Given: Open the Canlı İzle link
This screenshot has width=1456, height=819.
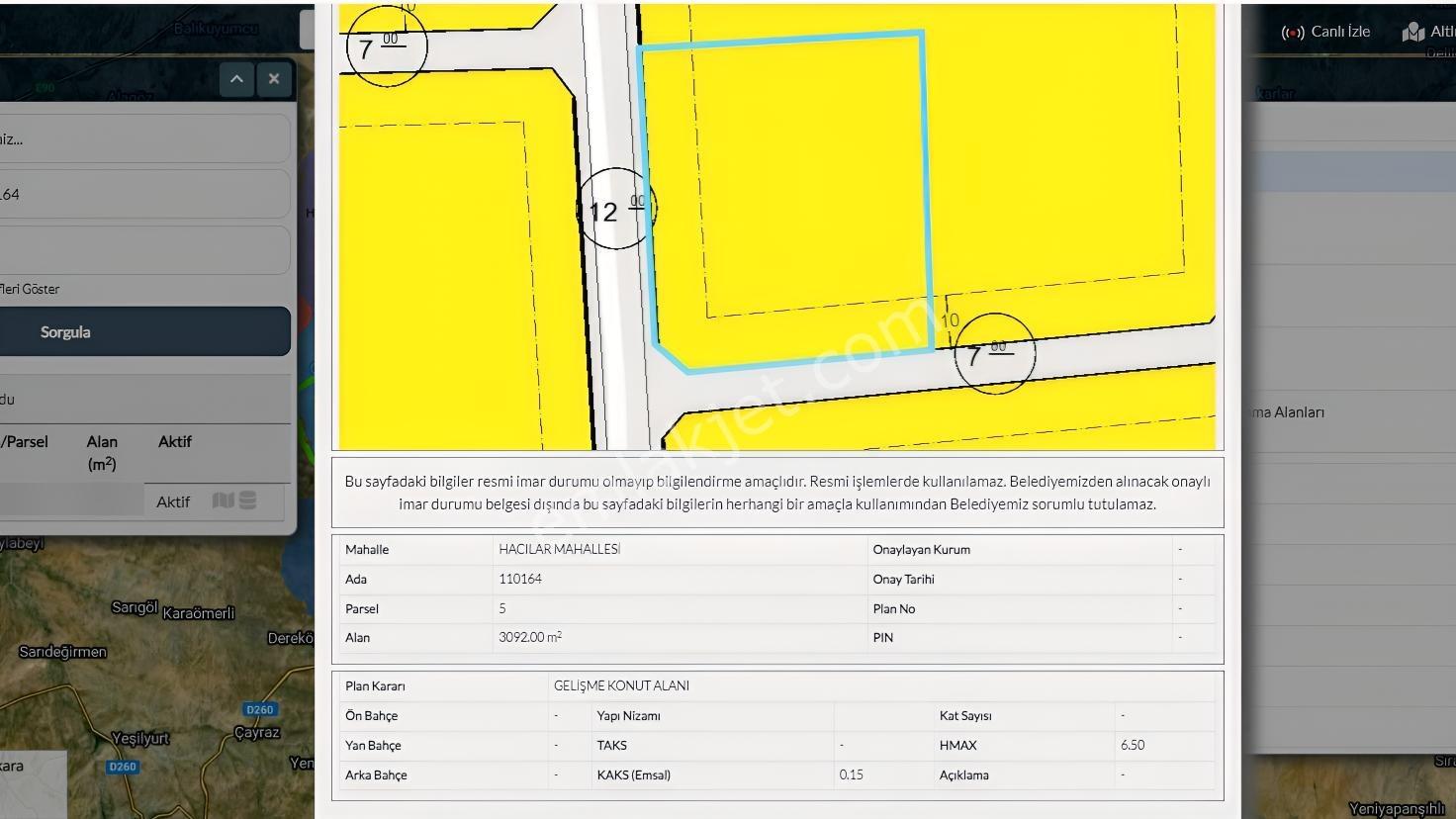Looking at the screenshot, I should coord(1340,32).
